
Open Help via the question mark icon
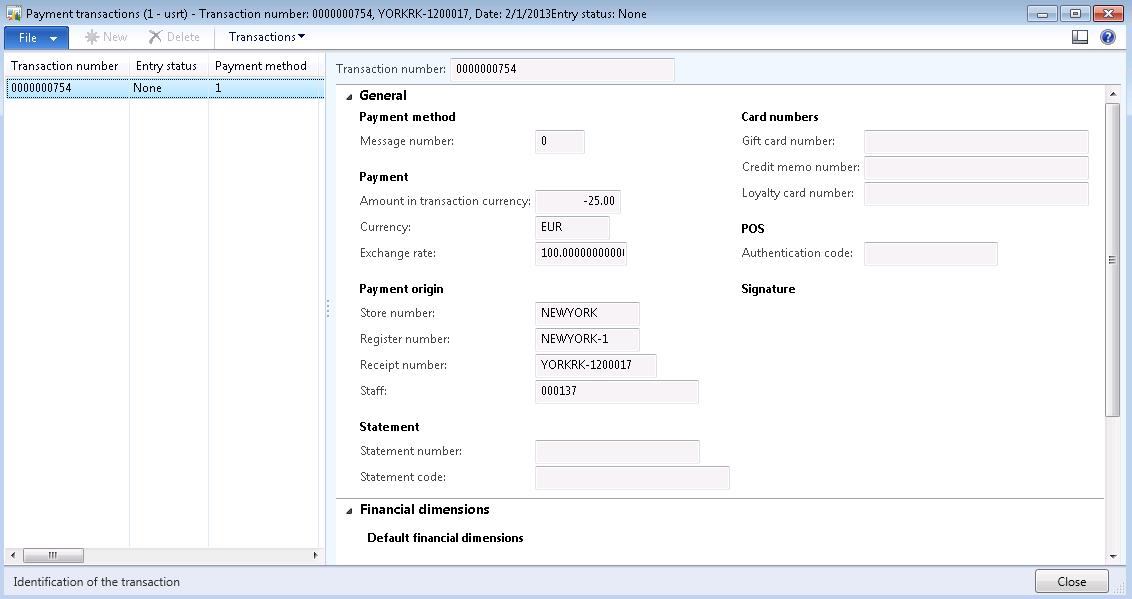coord(1107,37)
